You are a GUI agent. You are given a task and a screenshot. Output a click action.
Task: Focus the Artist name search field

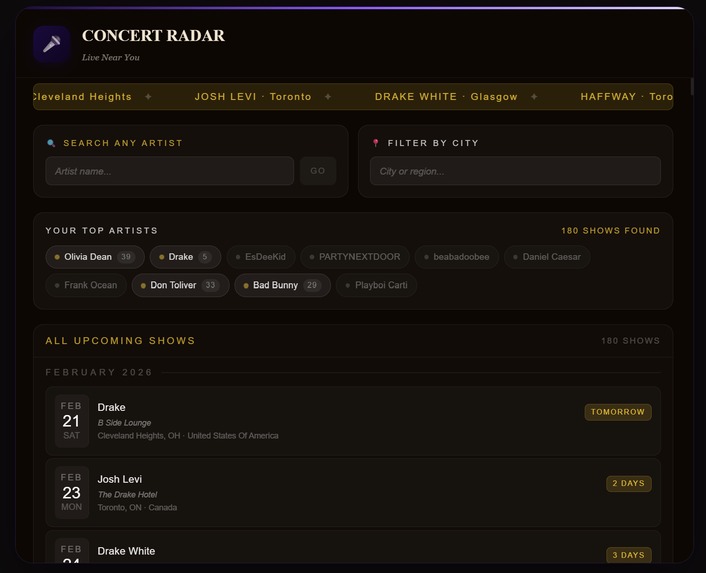tap(170, 171)
